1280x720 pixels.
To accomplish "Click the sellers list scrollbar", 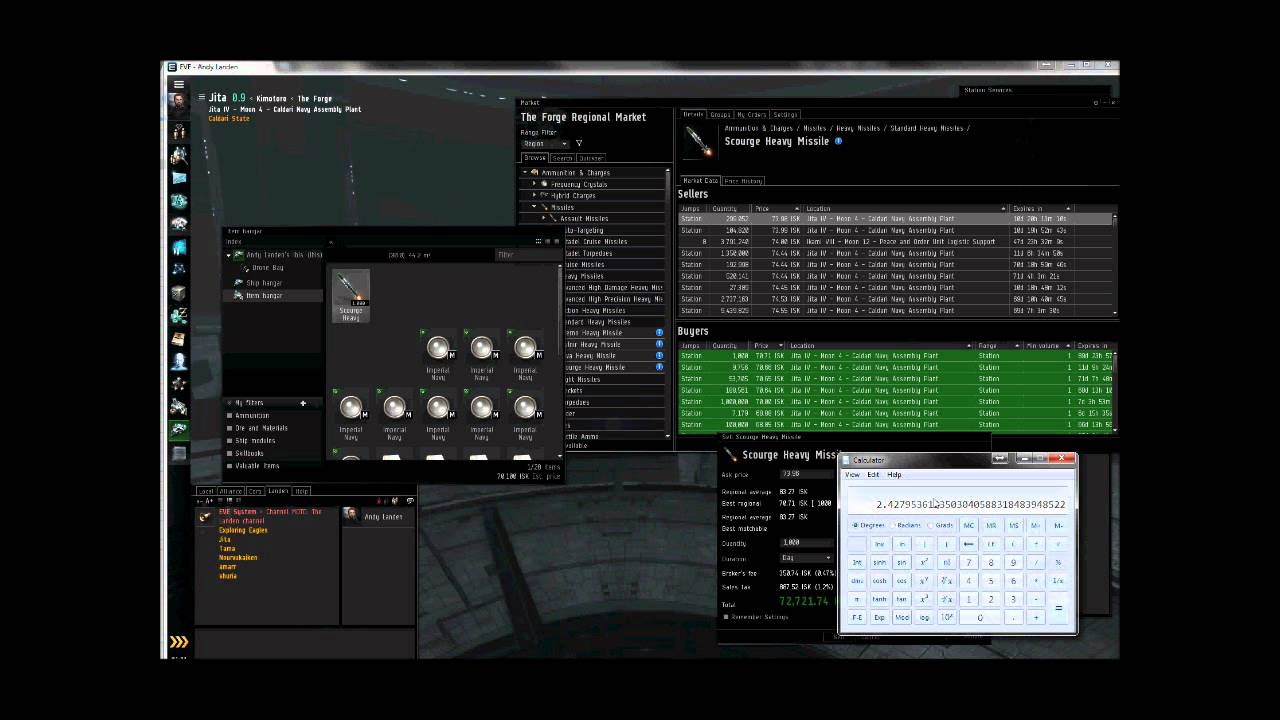I will click(1114, 264).
